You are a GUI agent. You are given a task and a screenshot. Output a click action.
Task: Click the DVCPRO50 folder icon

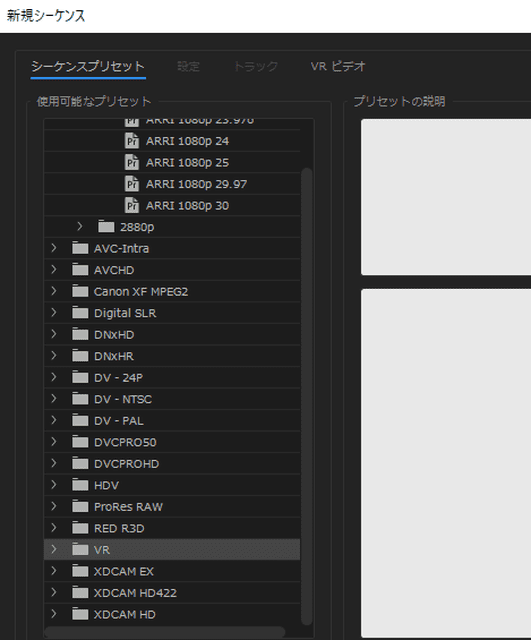click(80, 442)
